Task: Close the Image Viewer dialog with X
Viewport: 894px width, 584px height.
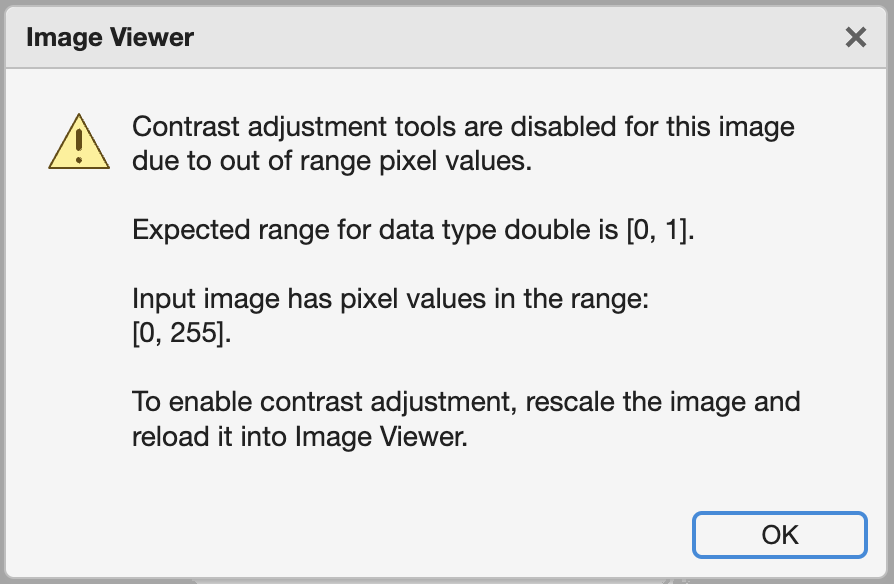Action: [855, 38]
